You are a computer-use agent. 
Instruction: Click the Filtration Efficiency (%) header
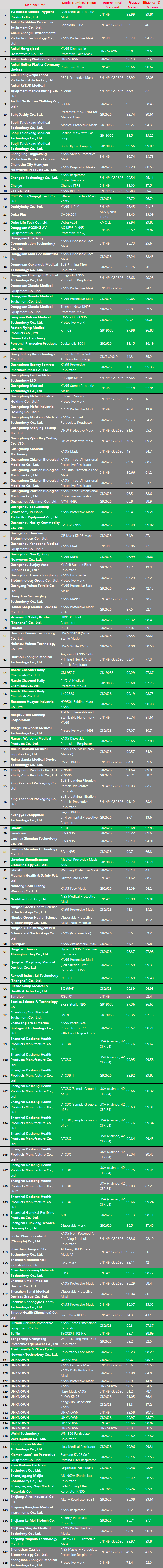tap(144, 2)
